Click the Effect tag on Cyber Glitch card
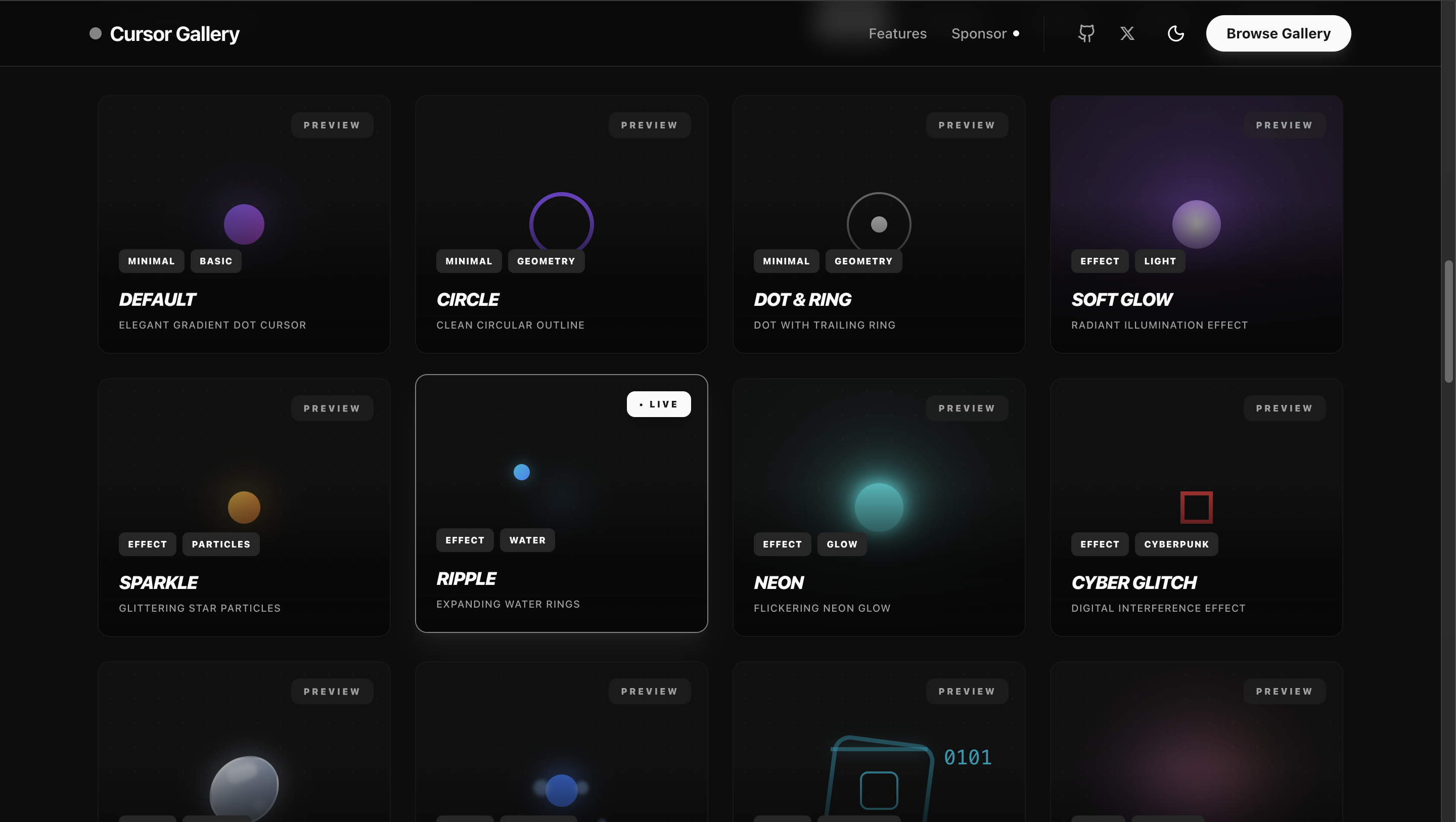Image resolution: width=1456 pixels, height=822 pixels. point(1100,544)
